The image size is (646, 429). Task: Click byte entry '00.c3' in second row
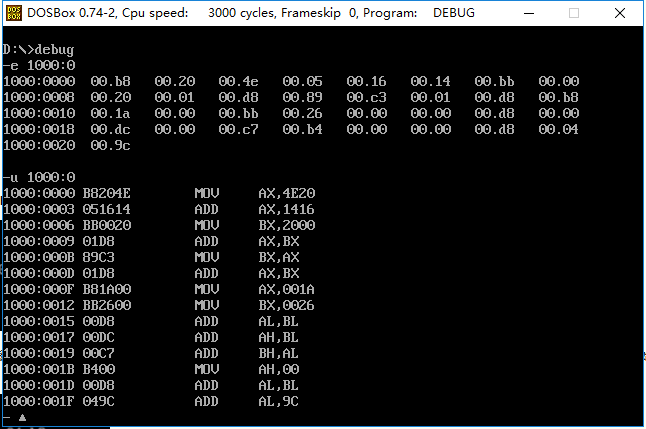tap(366, 97)
